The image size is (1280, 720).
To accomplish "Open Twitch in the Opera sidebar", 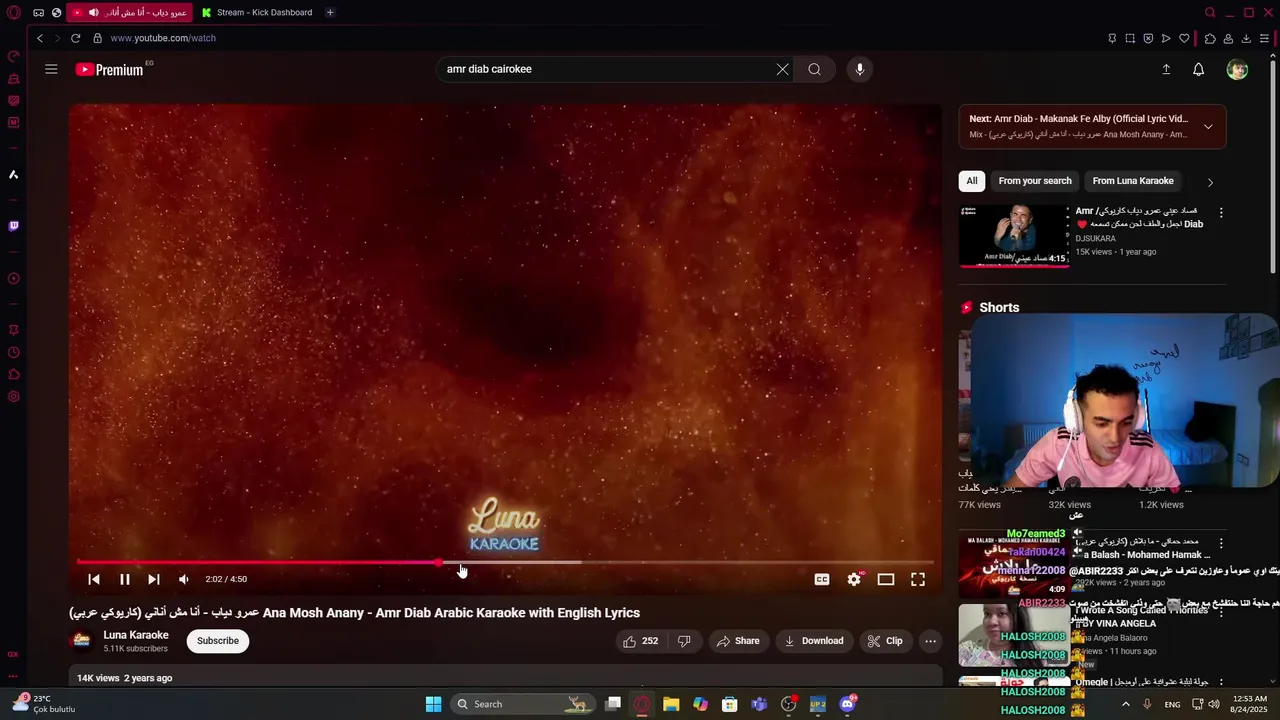I will (x=14, y=226).
